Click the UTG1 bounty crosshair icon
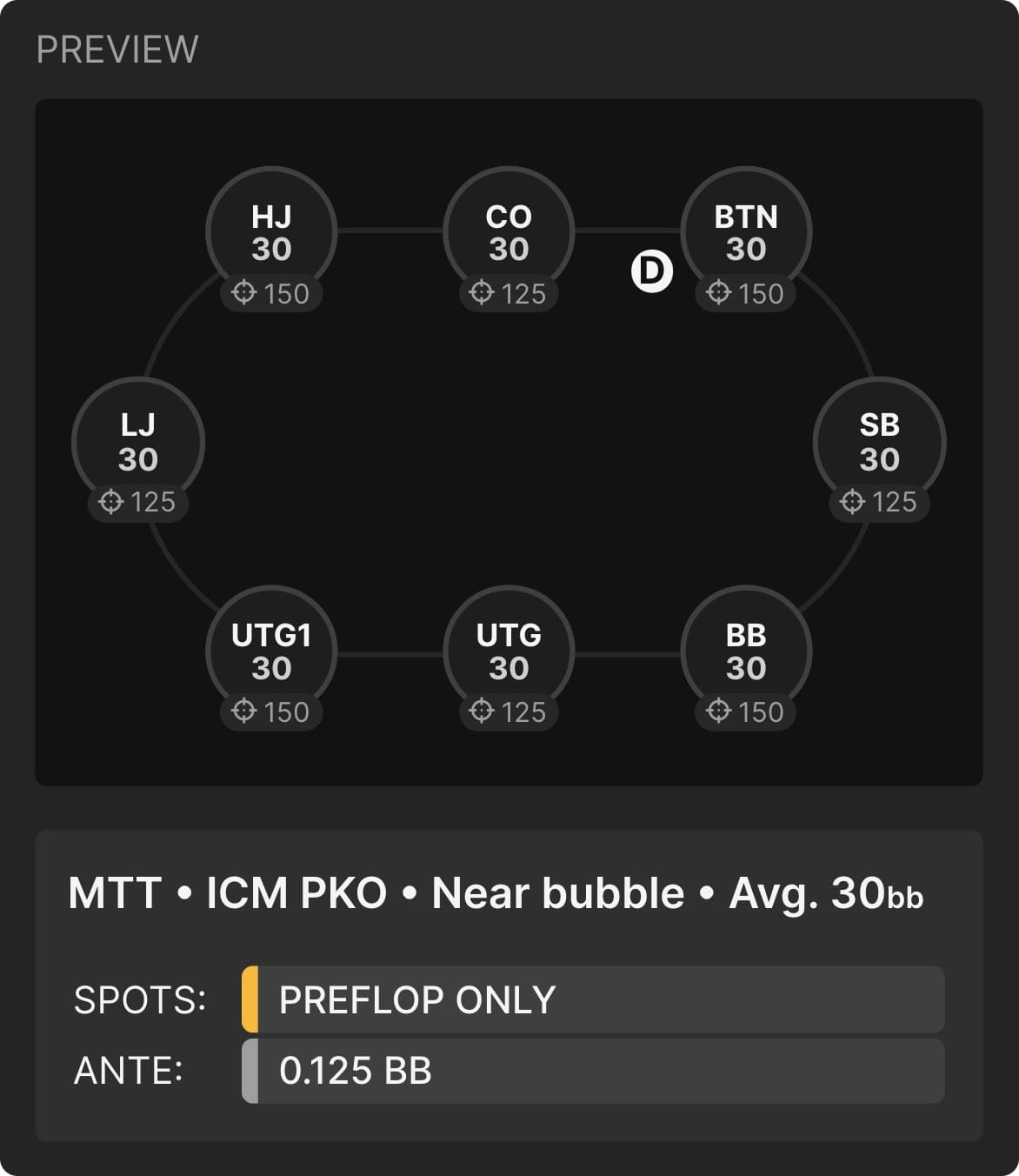1019x1176 pixels. pos(244,712)
